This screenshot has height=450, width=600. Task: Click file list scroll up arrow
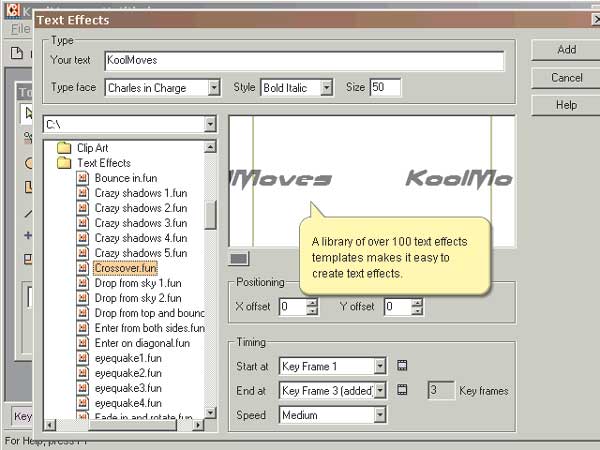point(210,147)
